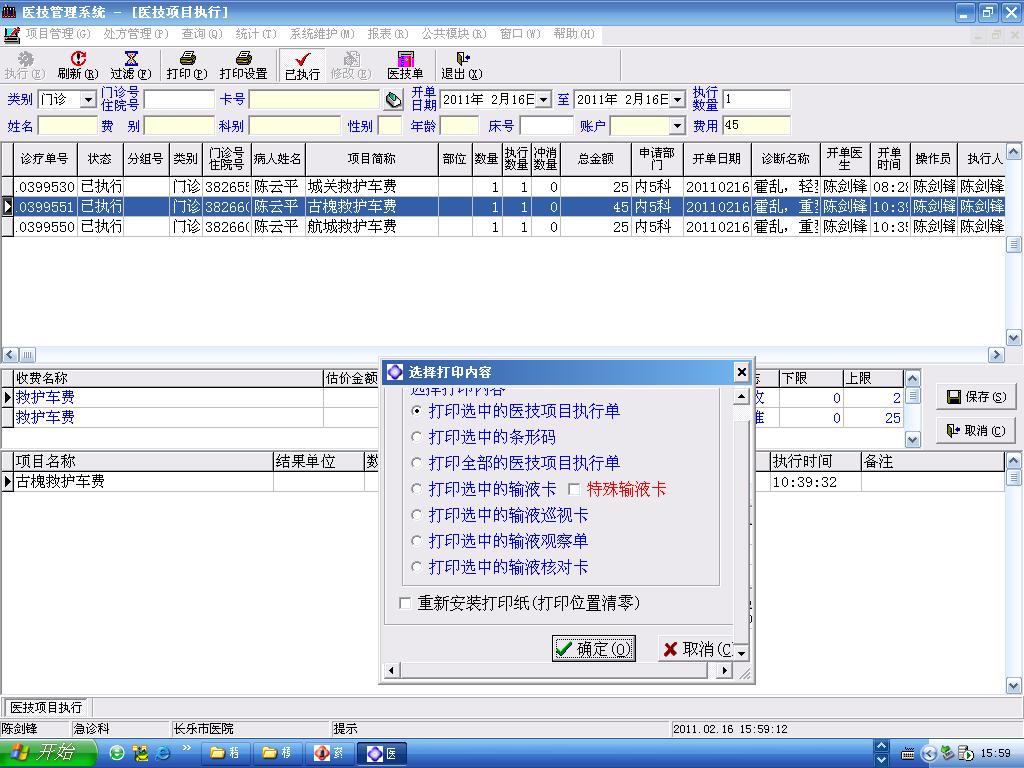The width and height of the screenshot is (1024, 768).
Task: Open the 处方管理 menu
Action: pyautogui.click(x=136, y=34)
